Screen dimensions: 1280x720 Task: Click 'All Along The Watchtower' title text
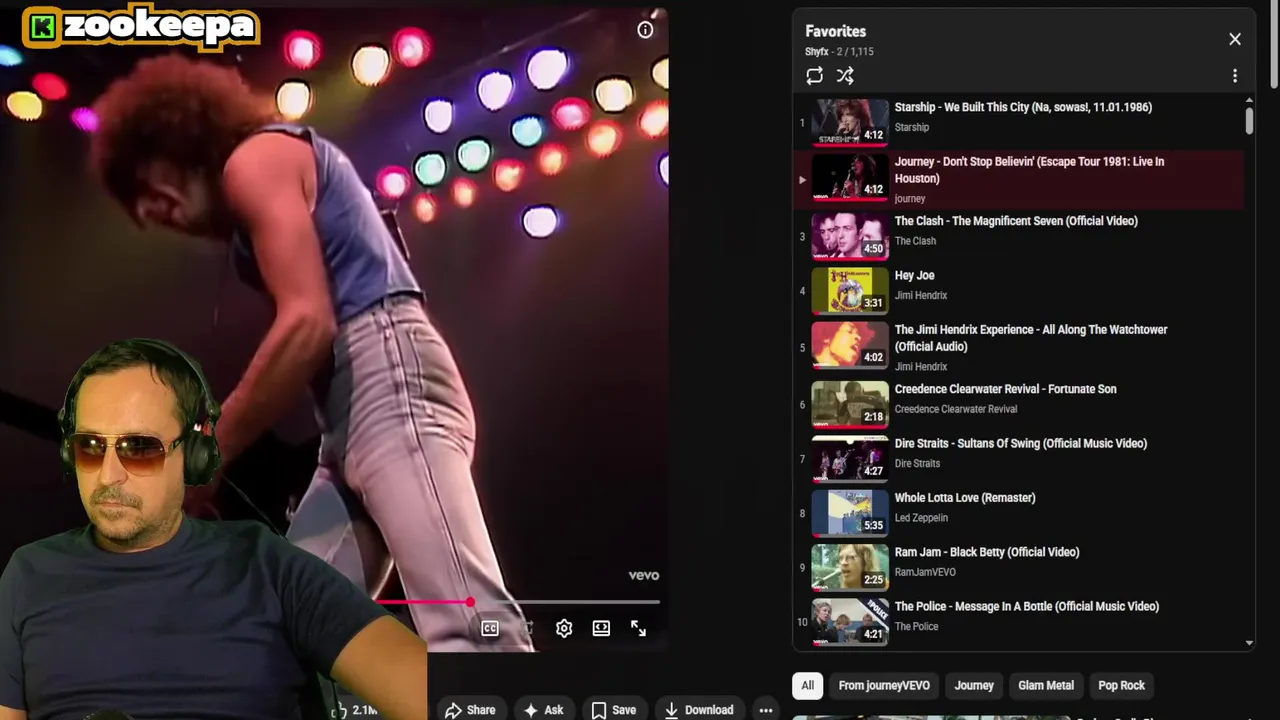click(x=1031, y=338)
